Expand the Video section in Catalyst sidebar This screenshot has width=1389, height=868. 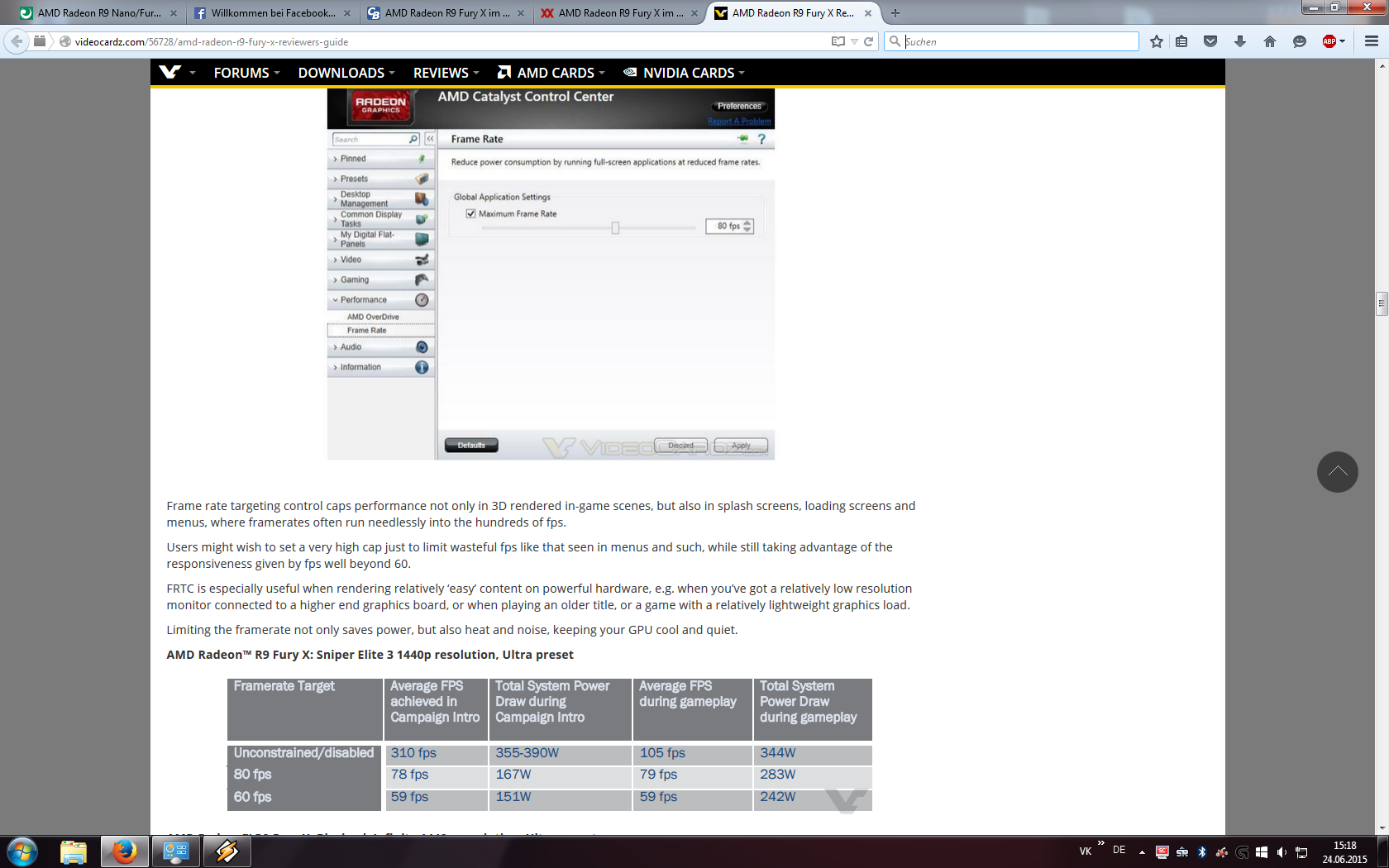381,260
